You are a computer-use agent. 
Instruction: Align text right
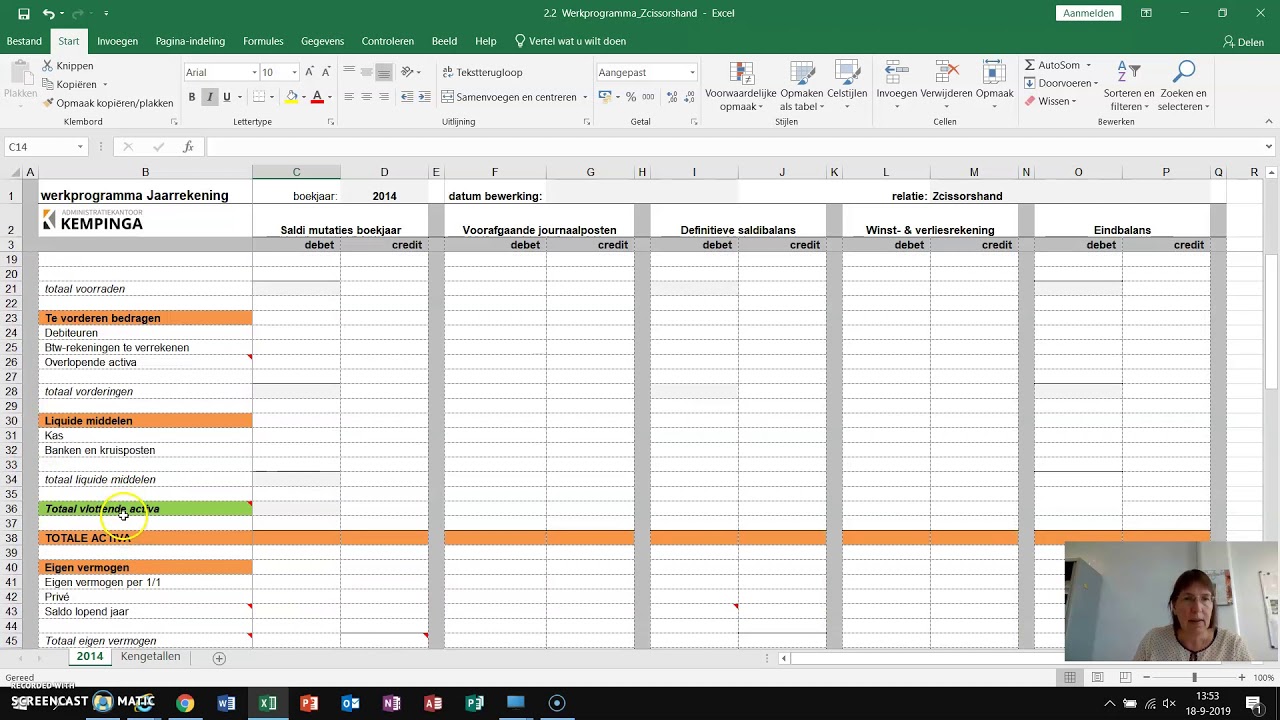(383, 97)
